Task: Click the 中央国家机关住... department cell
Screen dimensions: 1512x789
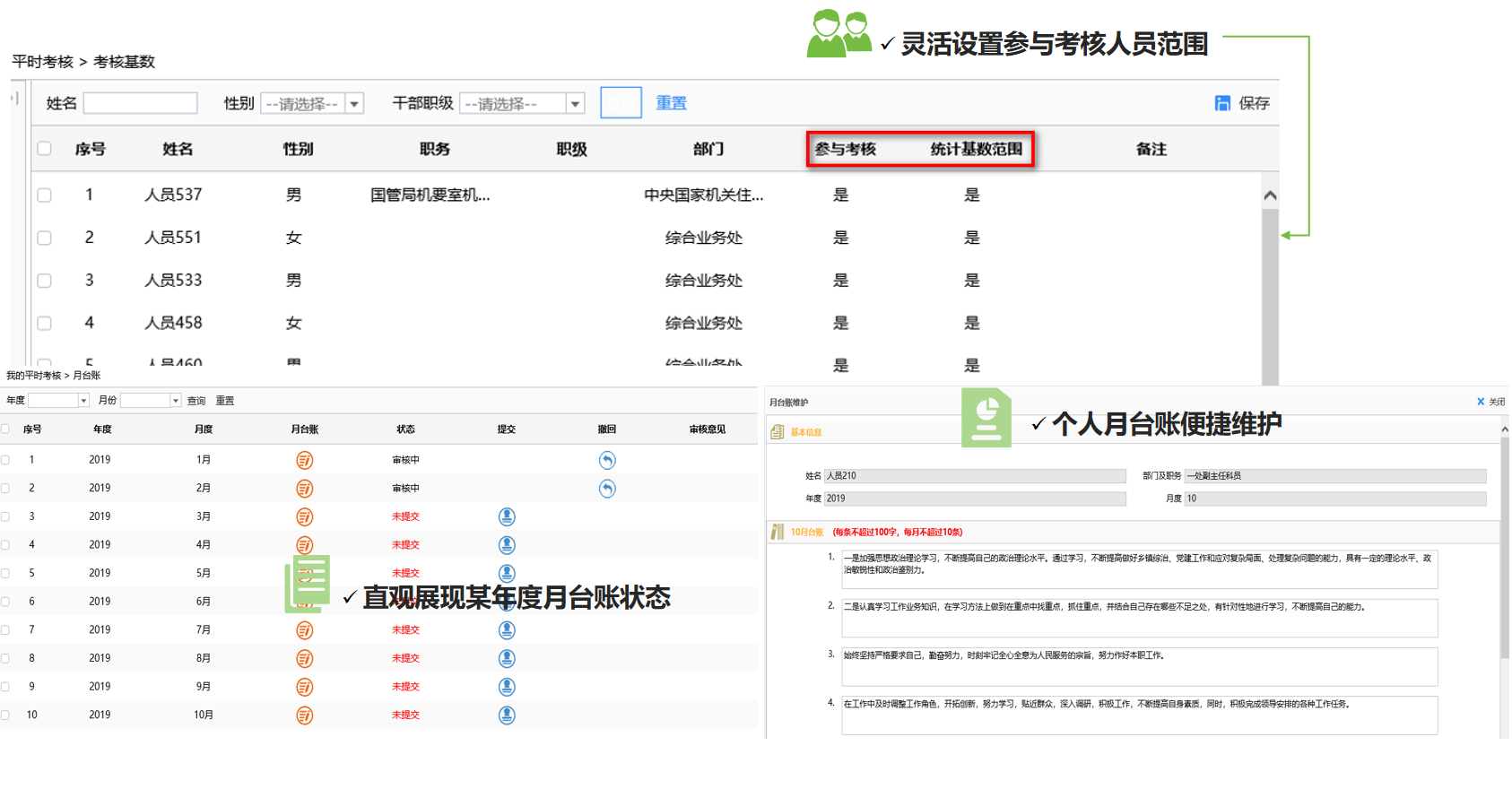Action: click(x=704, y=195)
